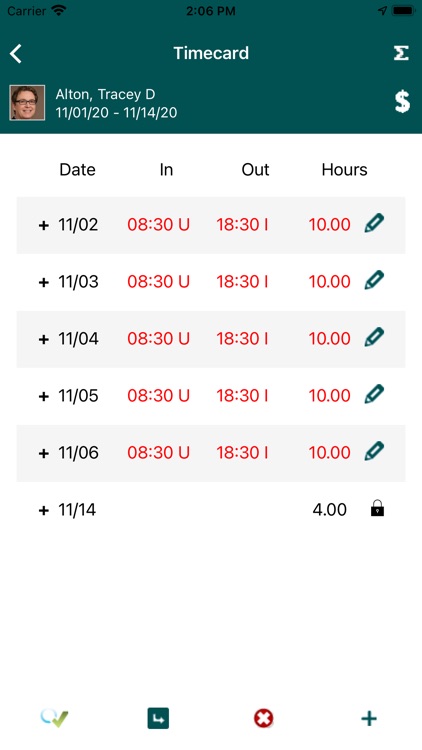
Task: Tap the teal arrow icon in bottom toolbar
Action: tap(158, 718)
